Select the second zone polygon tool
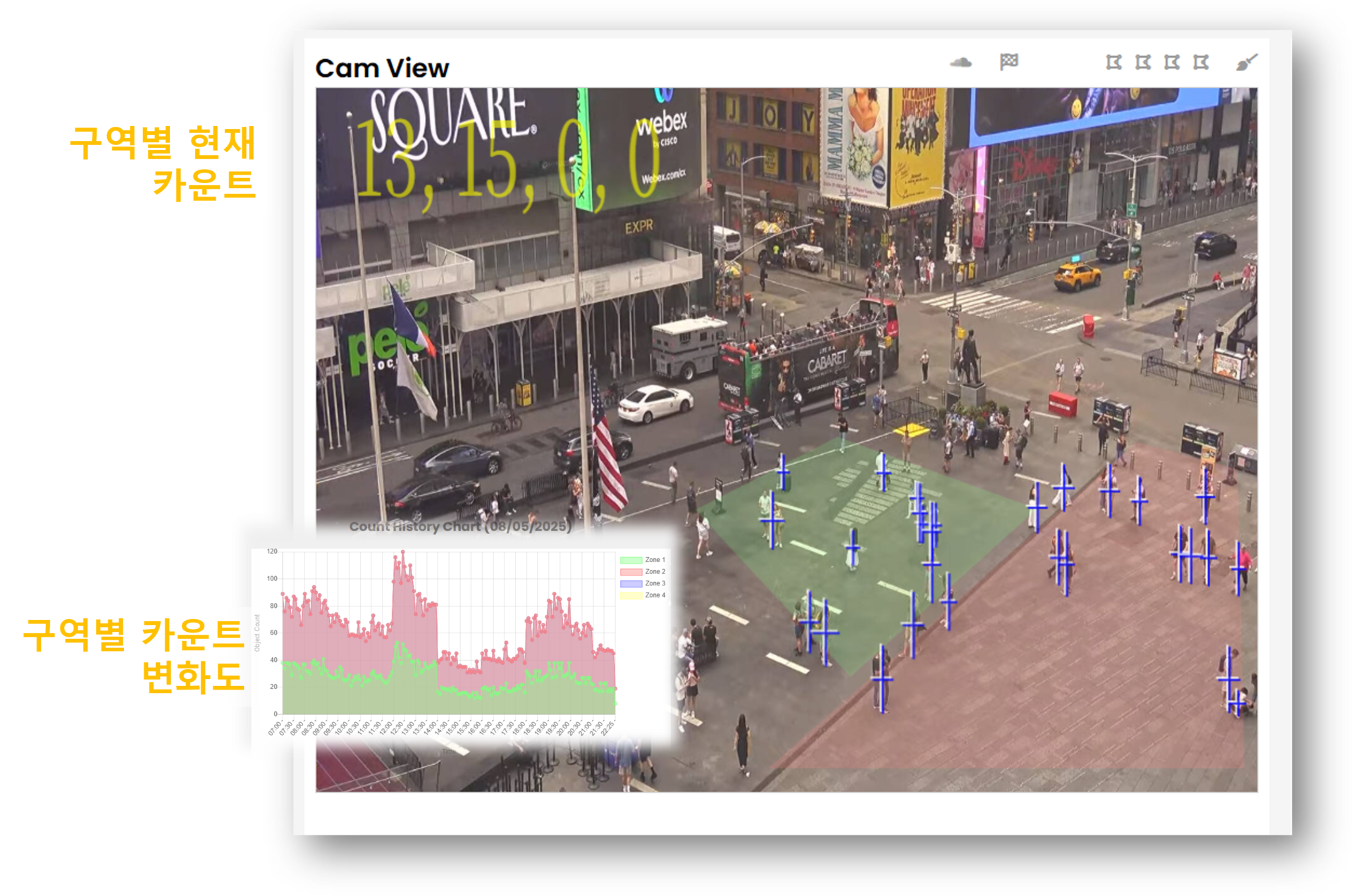This screenshot has height=896, width=1353. (x=1143, y=63)
